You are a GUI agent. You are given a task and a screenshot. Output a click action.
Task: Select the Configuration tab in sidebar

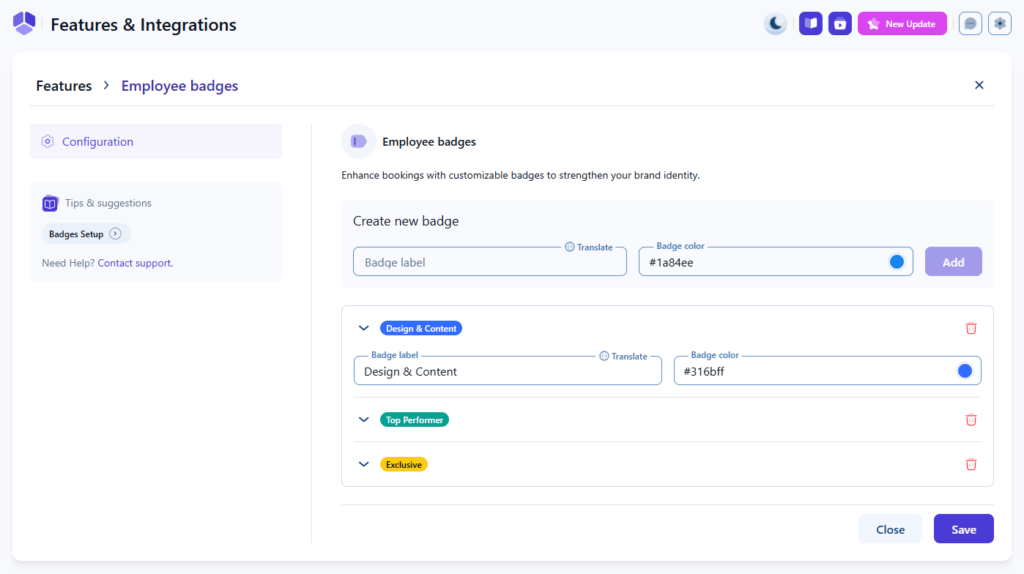[156, 142]
